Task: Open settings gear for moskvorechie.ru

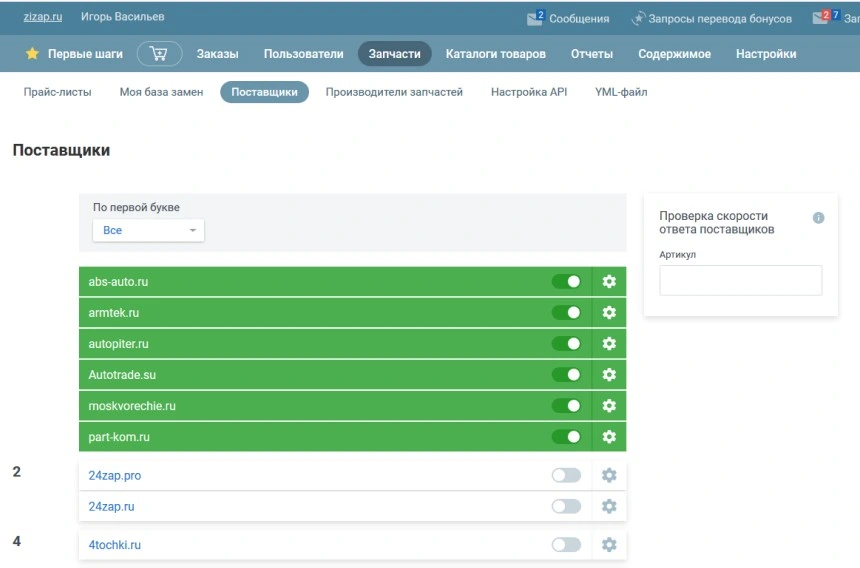Action: pyautogui.click(x=609, y=406)
